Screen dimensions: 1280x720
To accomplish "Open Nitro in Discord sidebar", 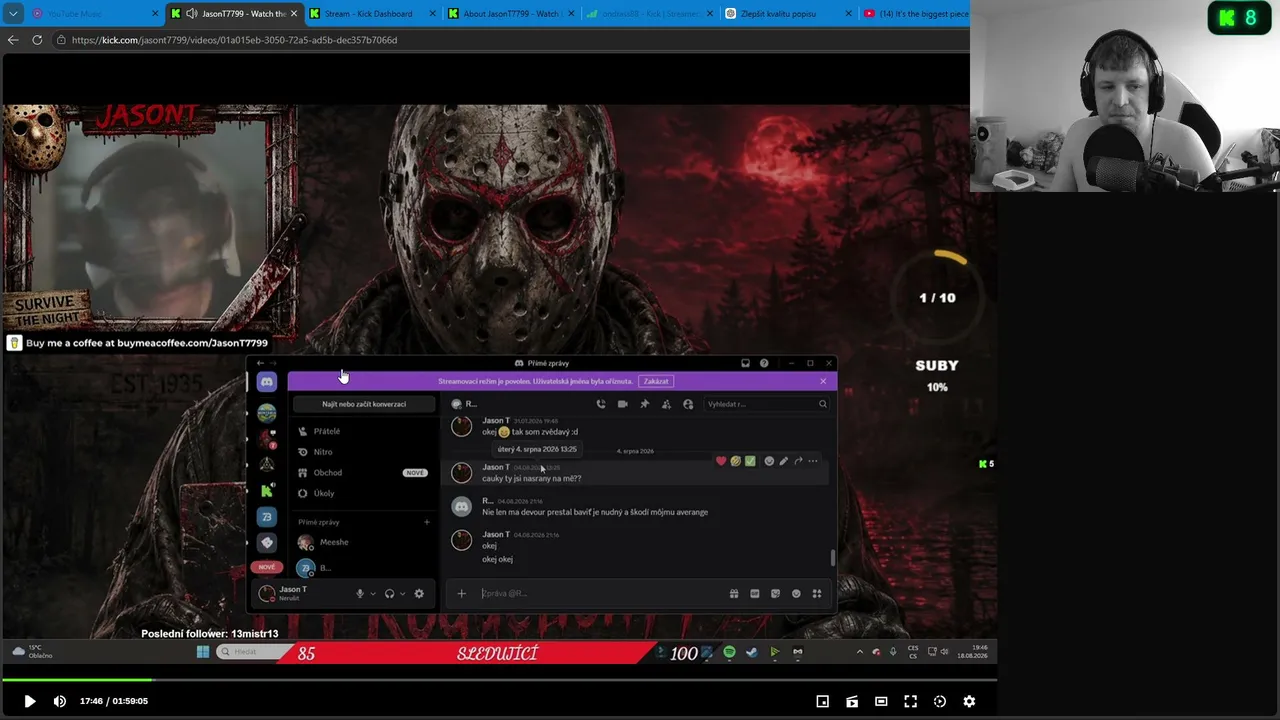I will tap(364, 452).
